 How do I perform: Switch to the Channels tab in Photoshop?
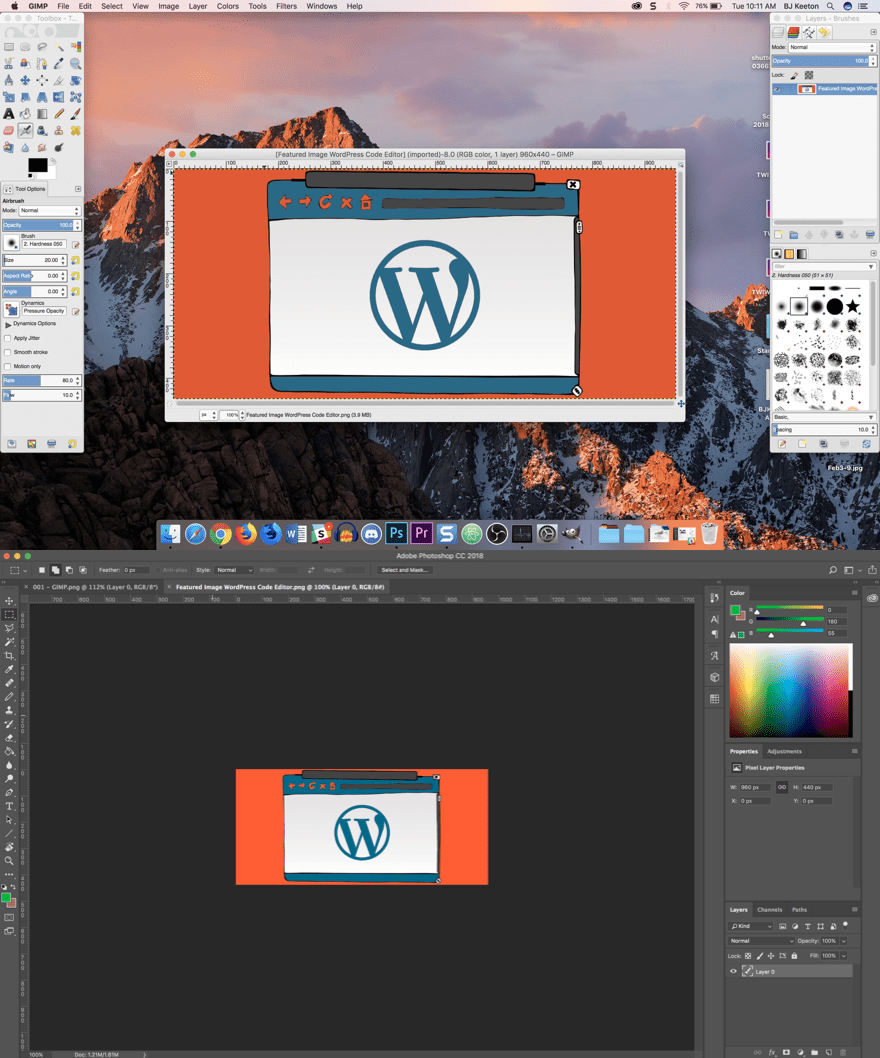click(770, 910)
